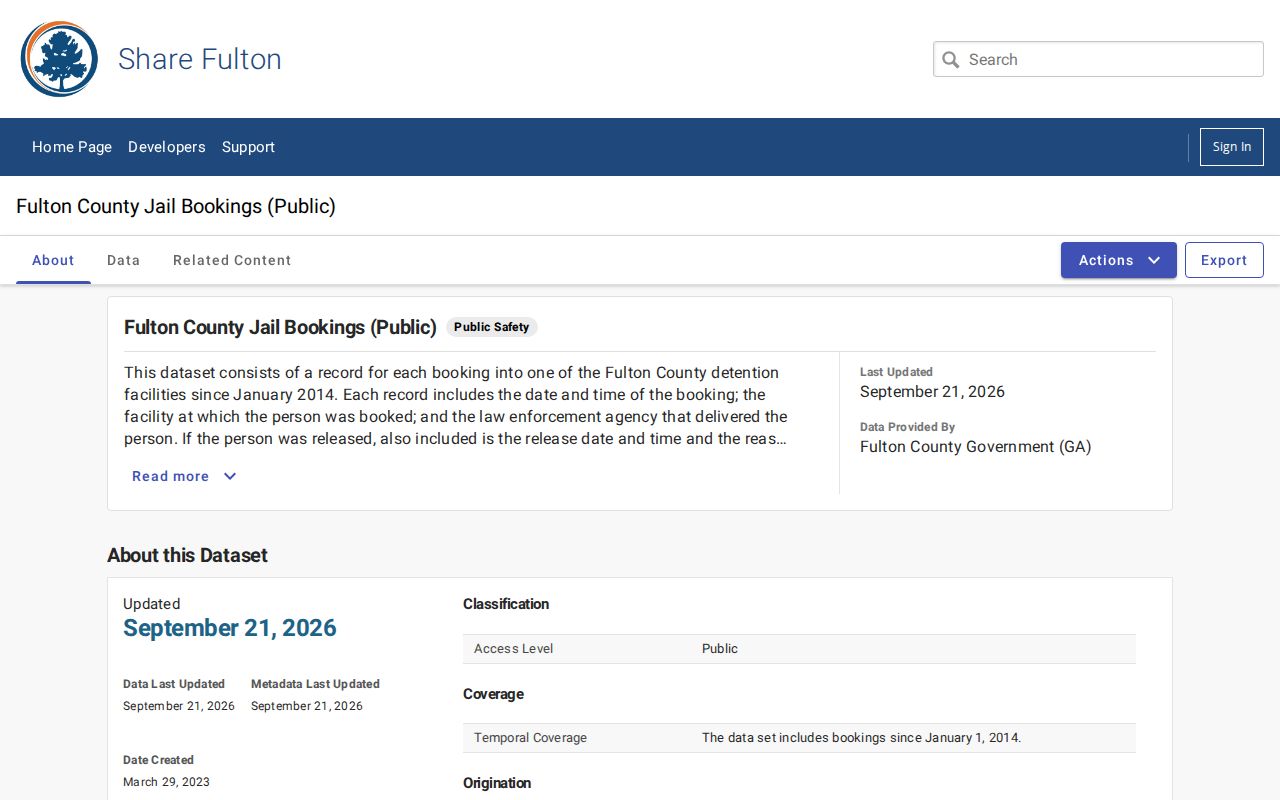This screenshot has height=800, width=1280.
Task: Click the March 29, 2023 creation date
Action: pyautogui.click(x=166, y=782)
